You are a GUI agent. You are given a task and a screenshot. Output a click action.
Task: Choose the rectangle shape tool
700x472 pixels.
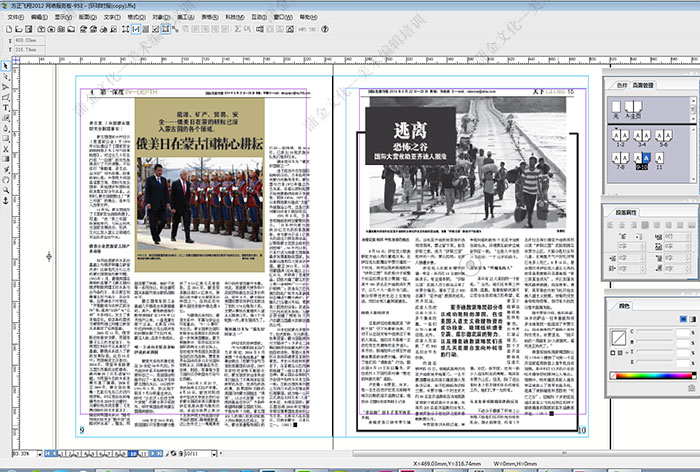coord(6,138)
